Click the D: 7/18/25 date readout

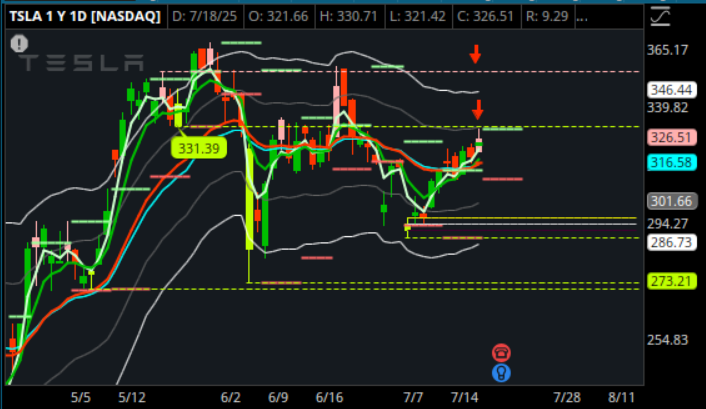click(x=204, y=17)
